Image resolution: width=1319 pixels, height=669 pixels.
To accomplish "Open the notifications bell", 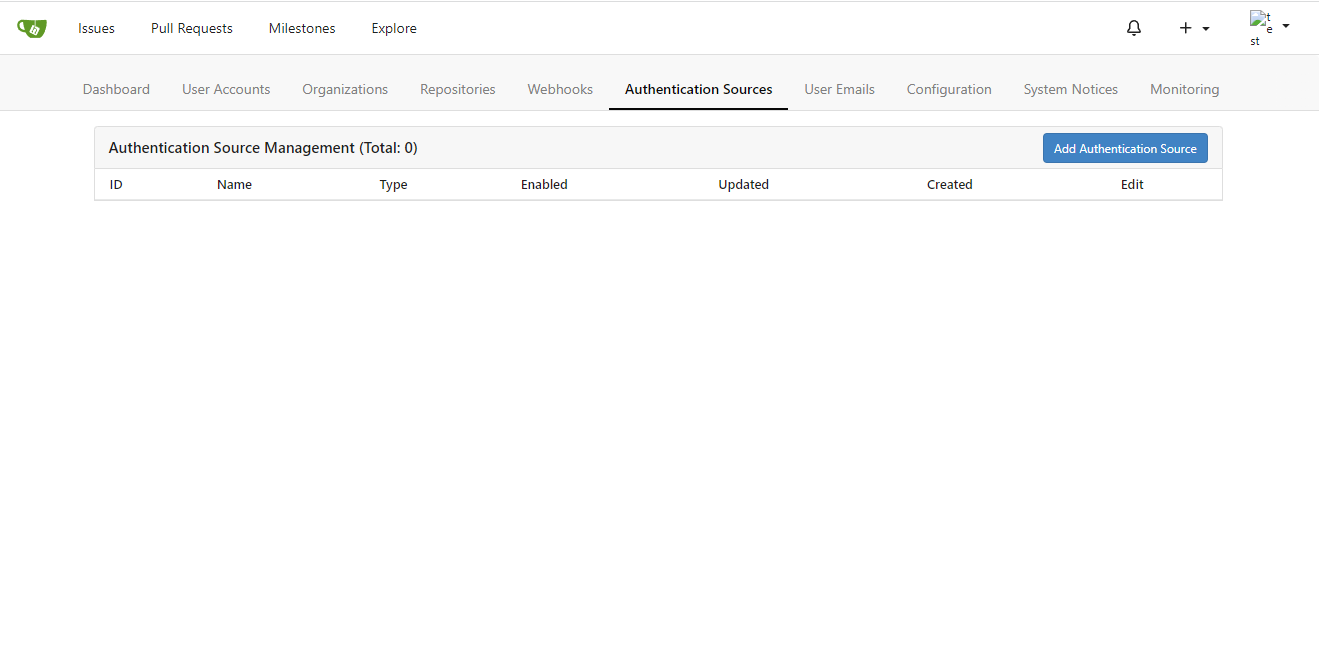I will [x=1133, y=27].
